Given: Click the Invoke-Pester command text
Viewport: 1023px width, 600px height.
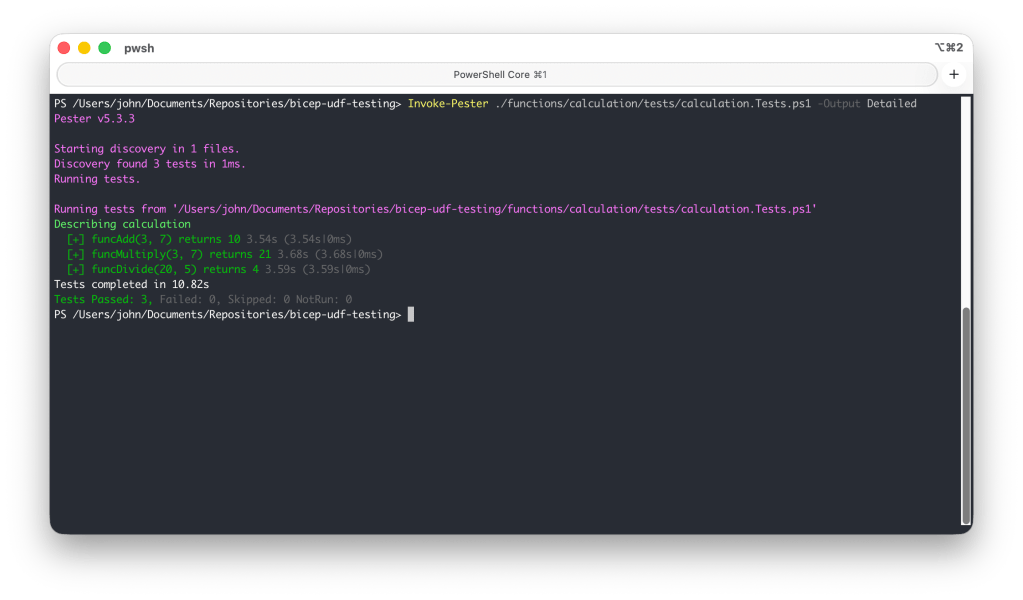Looking at the screenshot, I should coord(448,104).
